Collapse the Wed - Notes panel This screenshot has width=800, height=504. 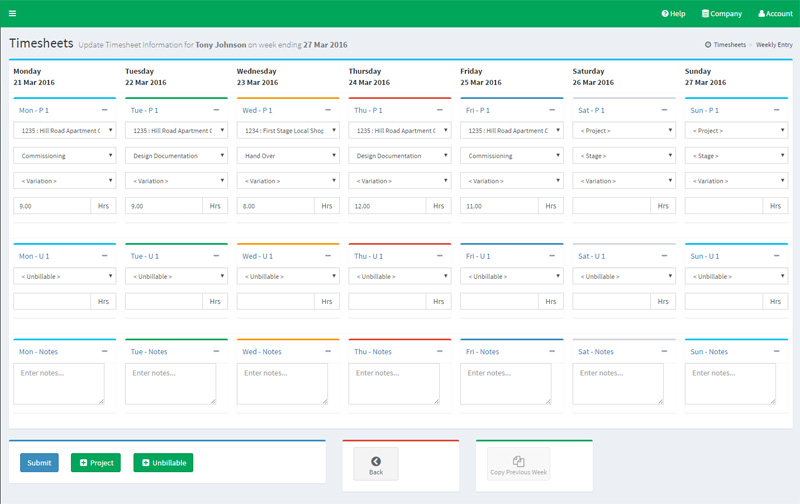(328, 351)
